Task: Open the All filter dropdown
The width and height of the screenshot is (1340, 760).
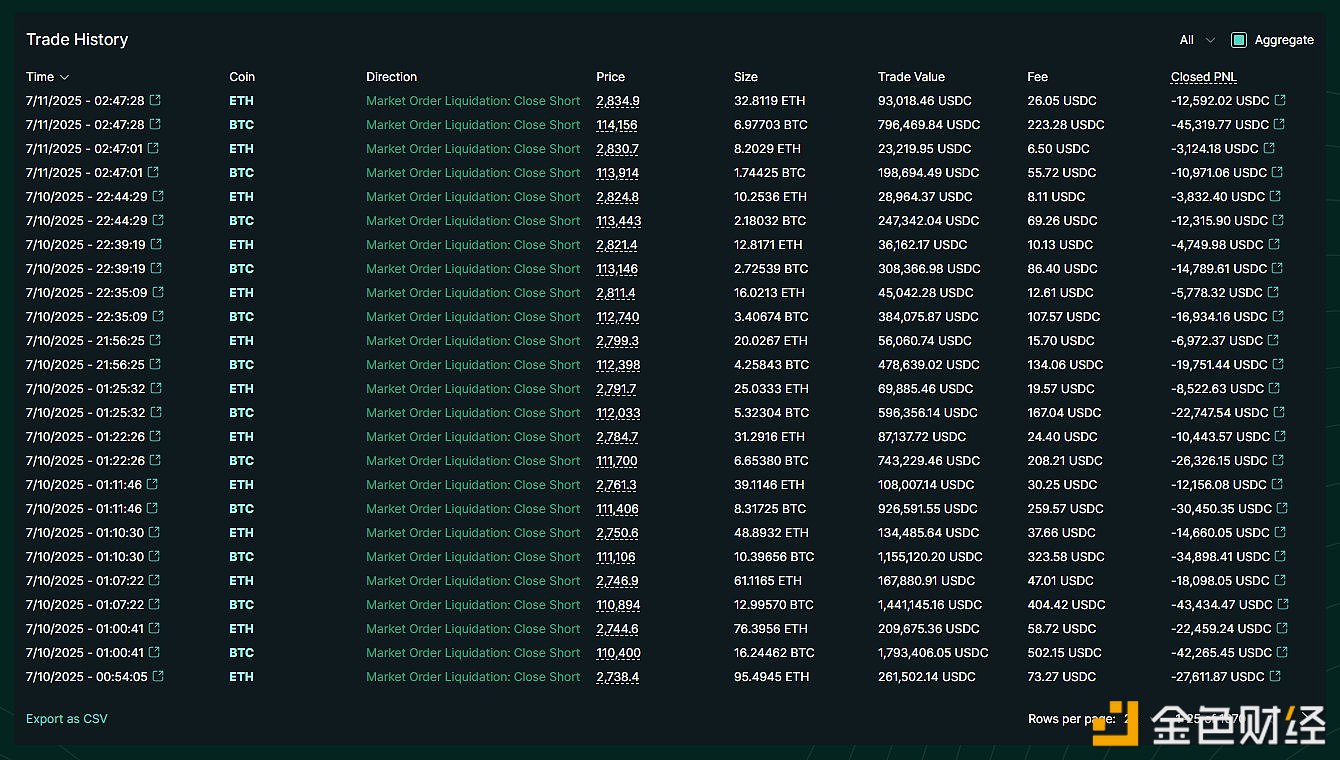Action: pyautogui.click(x=1196, y=40)
